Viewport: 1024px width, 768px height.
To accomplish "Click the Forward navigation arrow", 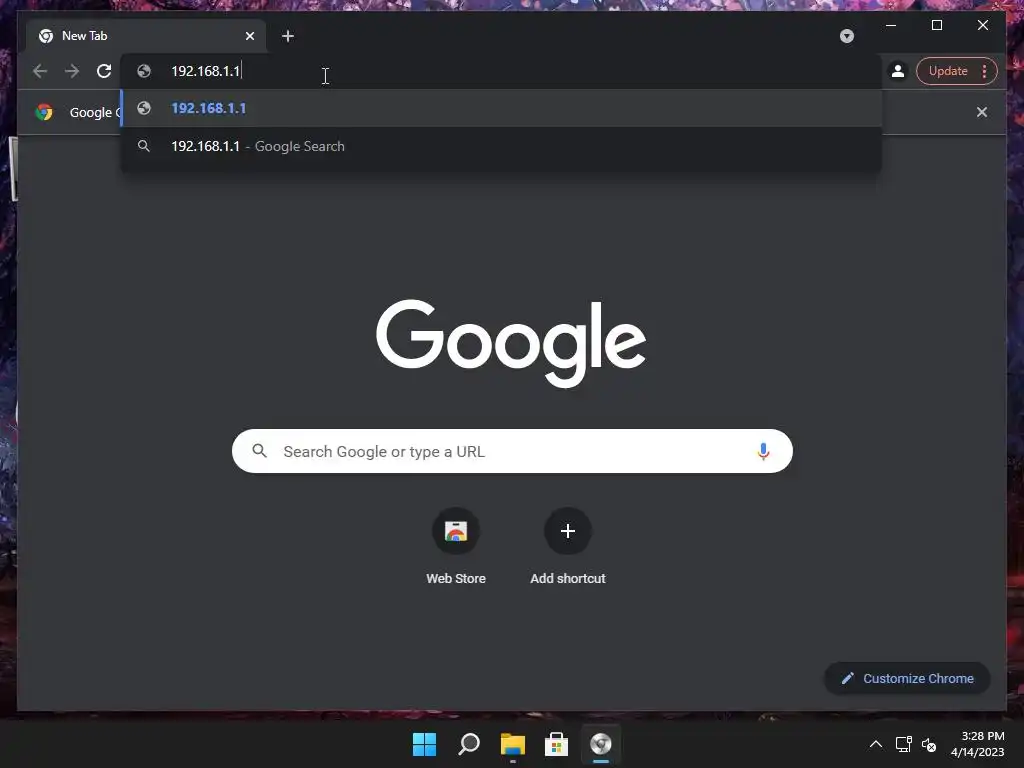I will point(72,71).
